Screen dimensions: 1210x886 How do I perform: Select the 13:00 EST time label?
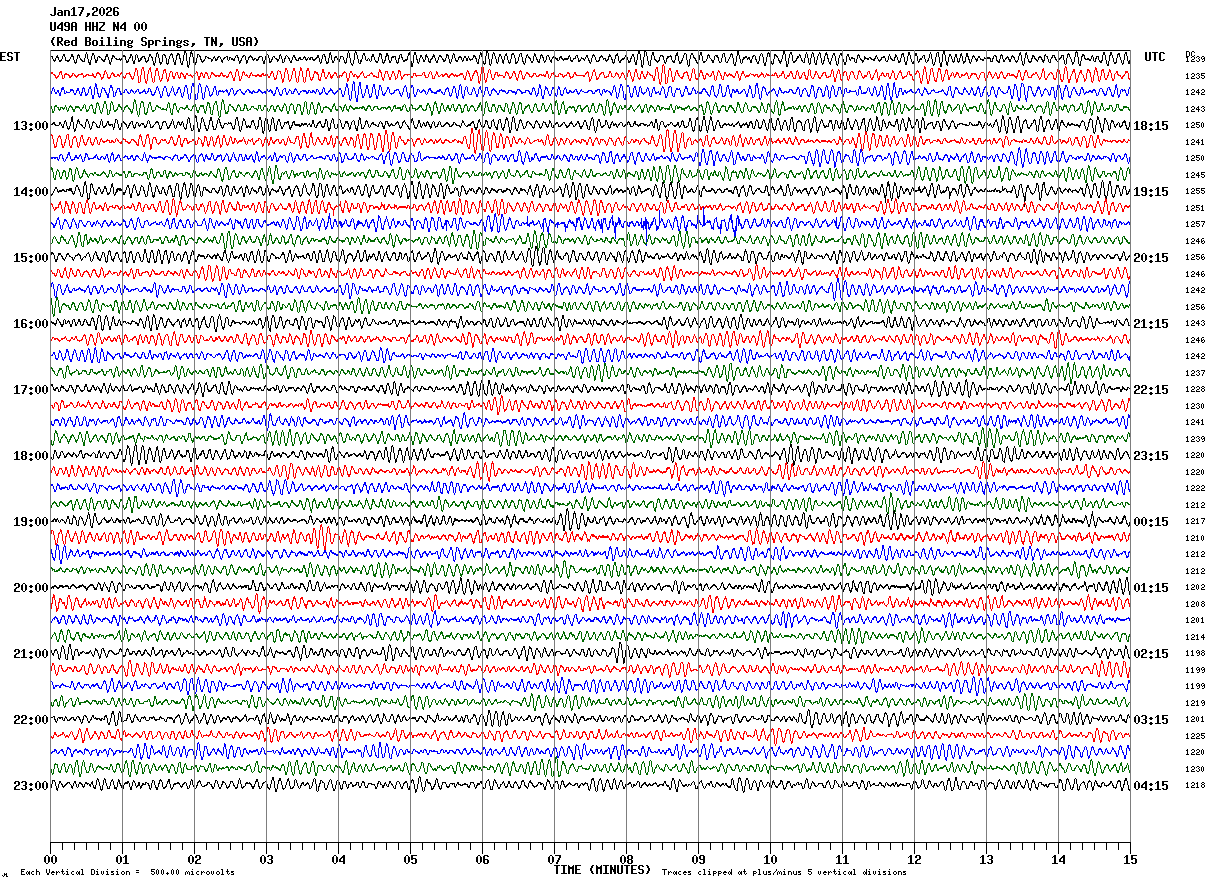coord(30,126)
